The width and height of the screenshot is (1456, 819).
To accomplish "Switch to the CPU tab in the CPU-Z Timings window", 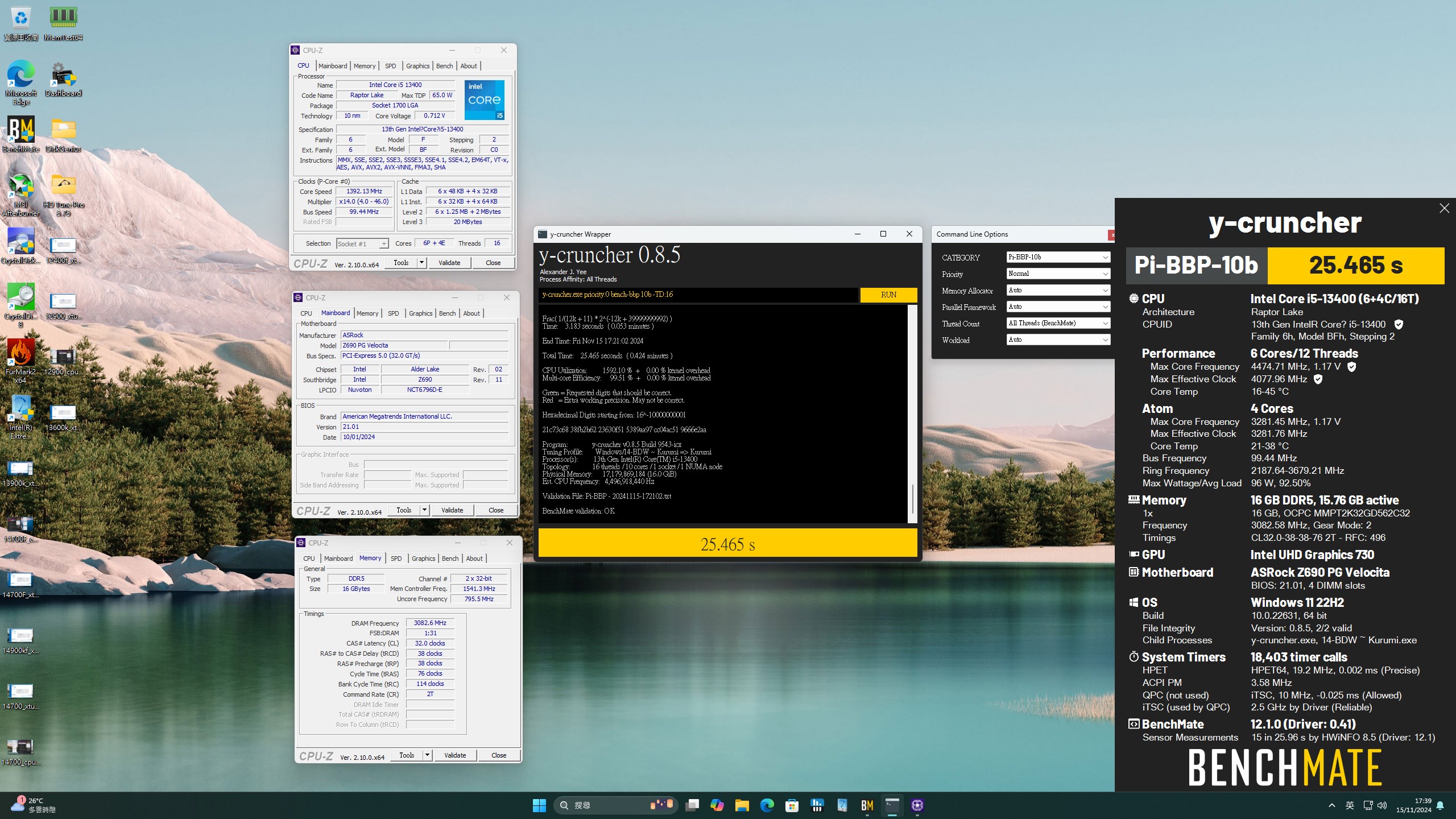I will tap(309, 559).
